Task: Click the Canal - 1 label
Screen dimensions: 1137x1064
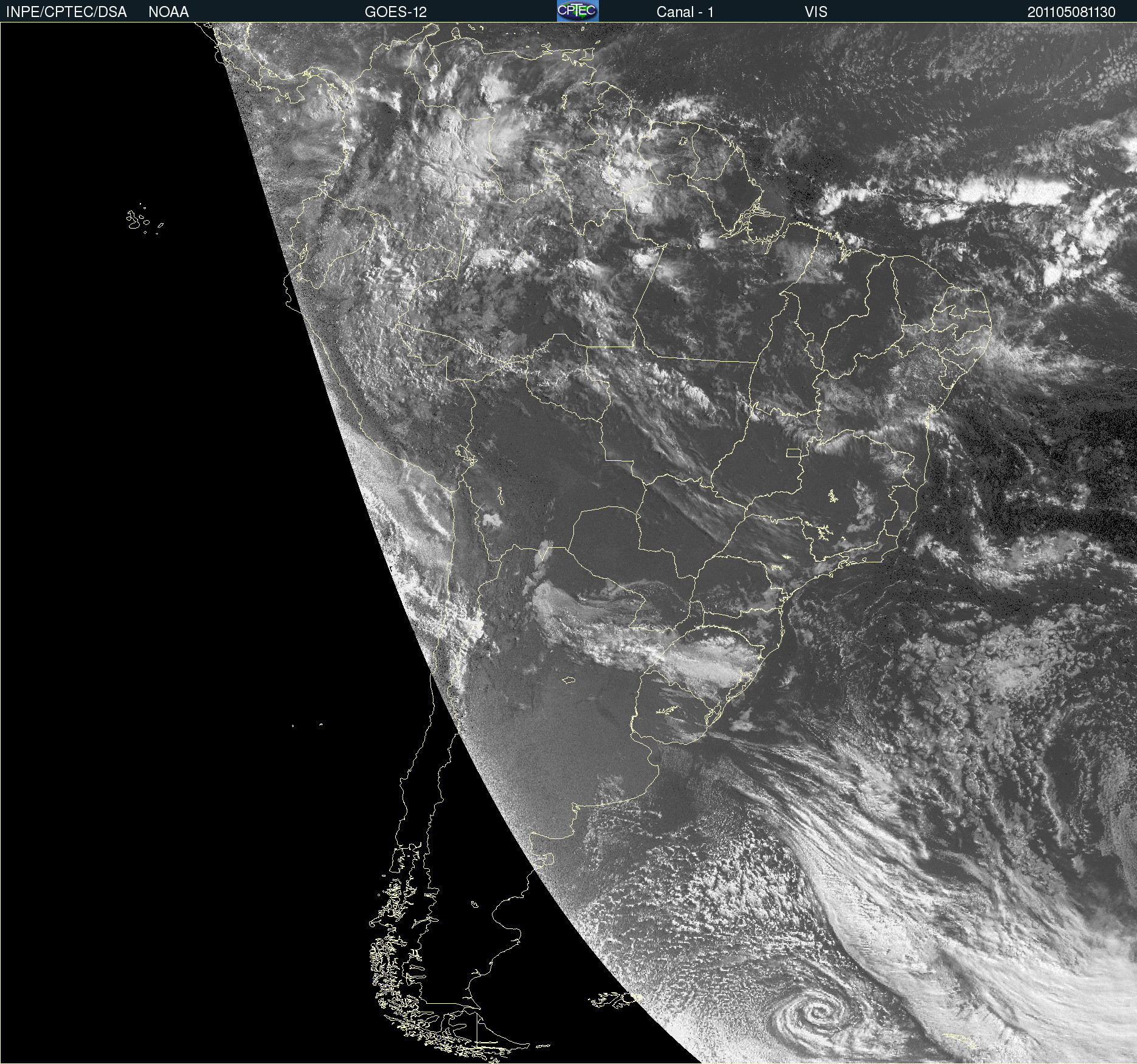Action: click(685, 12)
